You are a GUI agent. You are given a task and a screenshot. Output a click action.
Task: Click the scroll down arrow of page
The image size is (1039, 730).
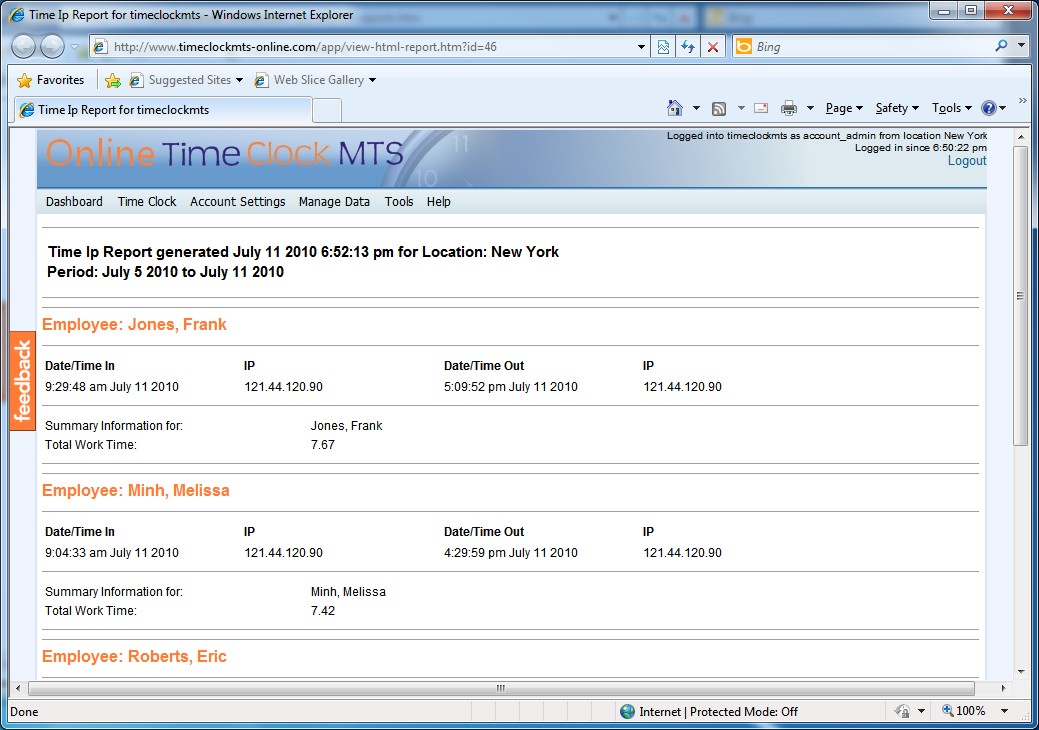1020,671
